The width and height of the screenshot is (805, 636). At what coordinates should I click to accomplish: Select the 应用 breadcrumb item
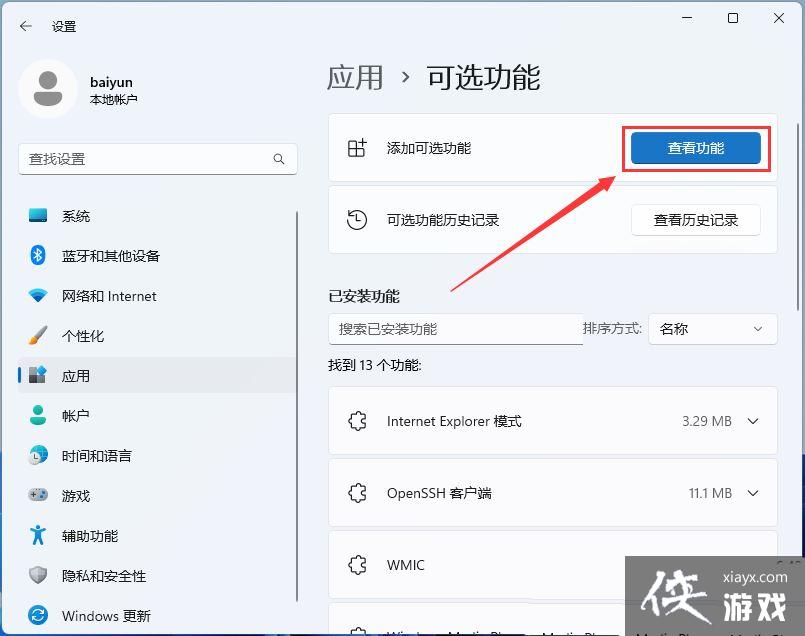[356, 78]
